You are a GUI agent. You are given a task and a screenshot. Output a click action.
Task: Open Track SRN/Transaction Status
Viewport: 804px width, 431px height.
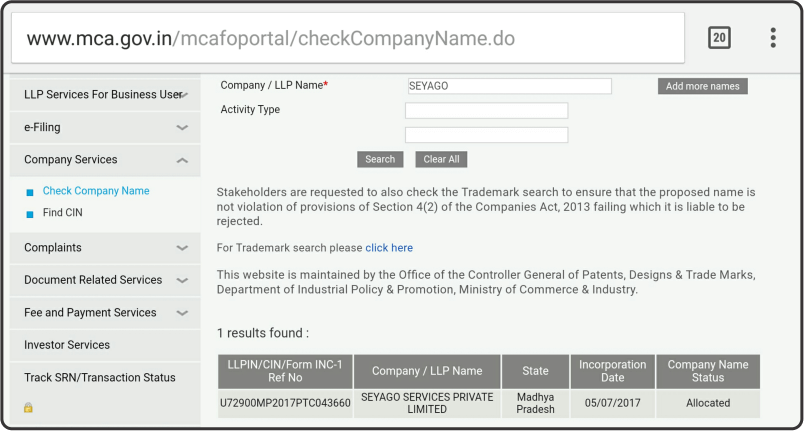[x=99, y=378]
